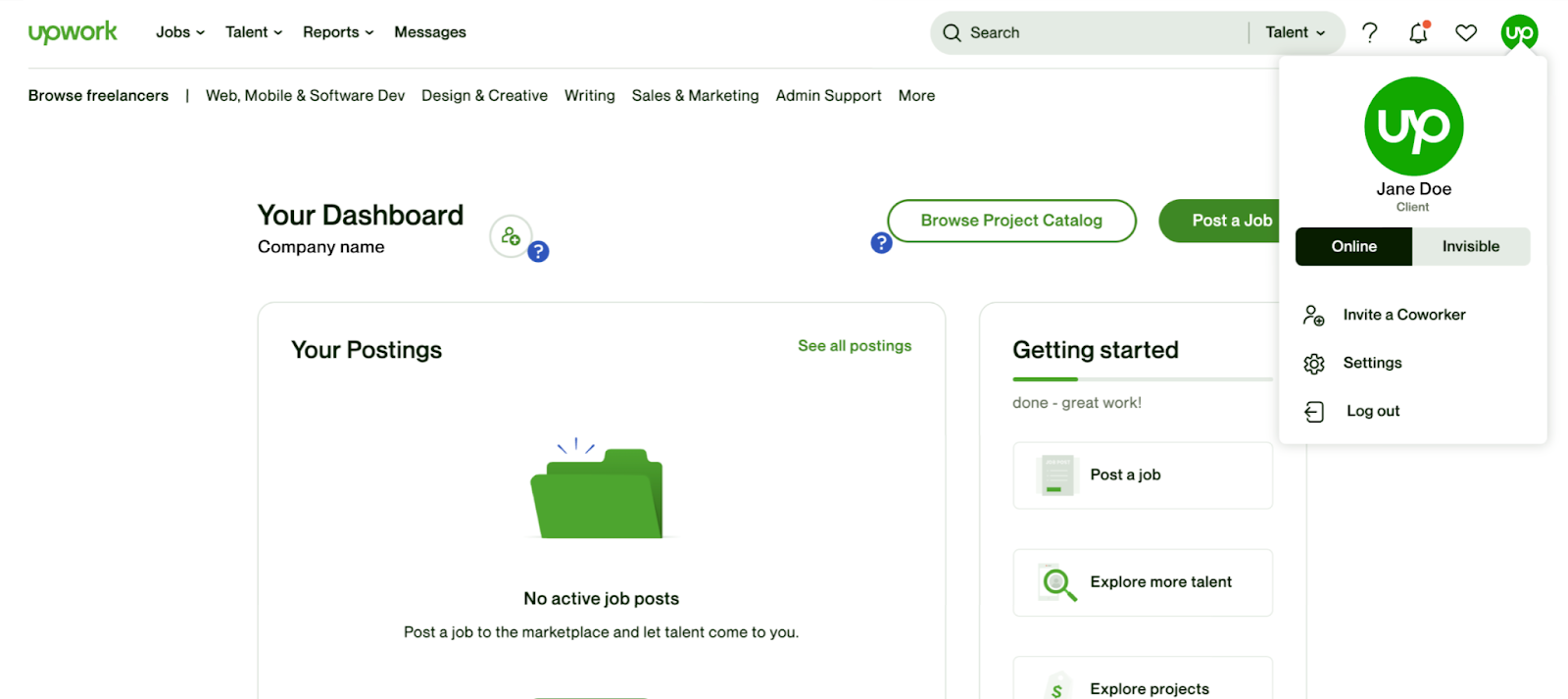
Task: Click the add team member icon by dashboard title
Action: pos(511,236)
